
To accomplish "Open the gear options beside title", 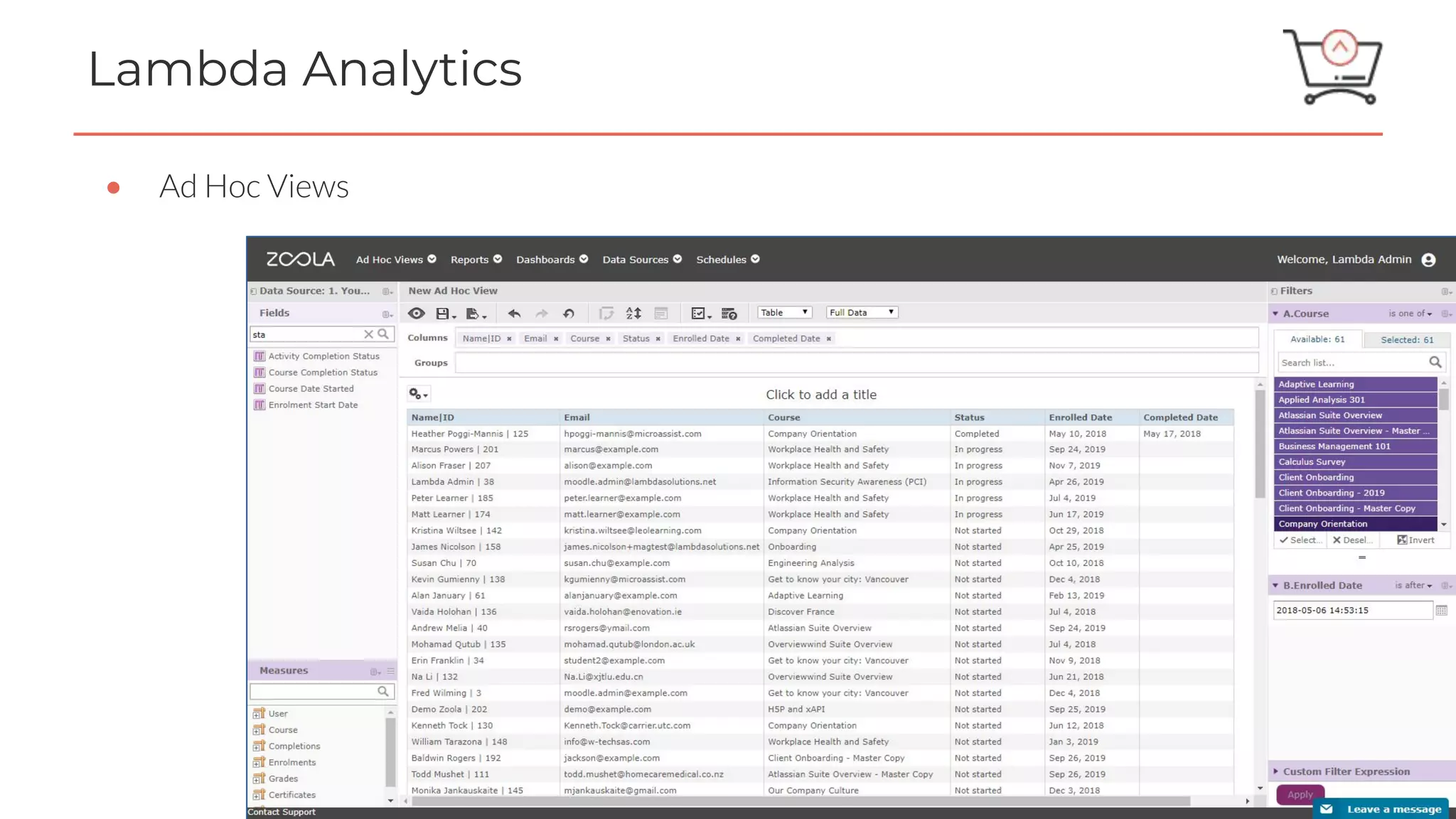I will (x=418, y=394).
